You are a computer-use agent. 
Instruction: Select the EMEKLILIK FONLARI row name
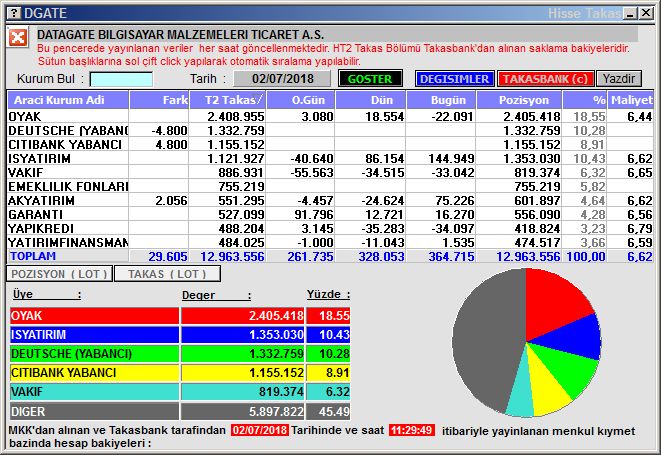(x=68, y=186)
